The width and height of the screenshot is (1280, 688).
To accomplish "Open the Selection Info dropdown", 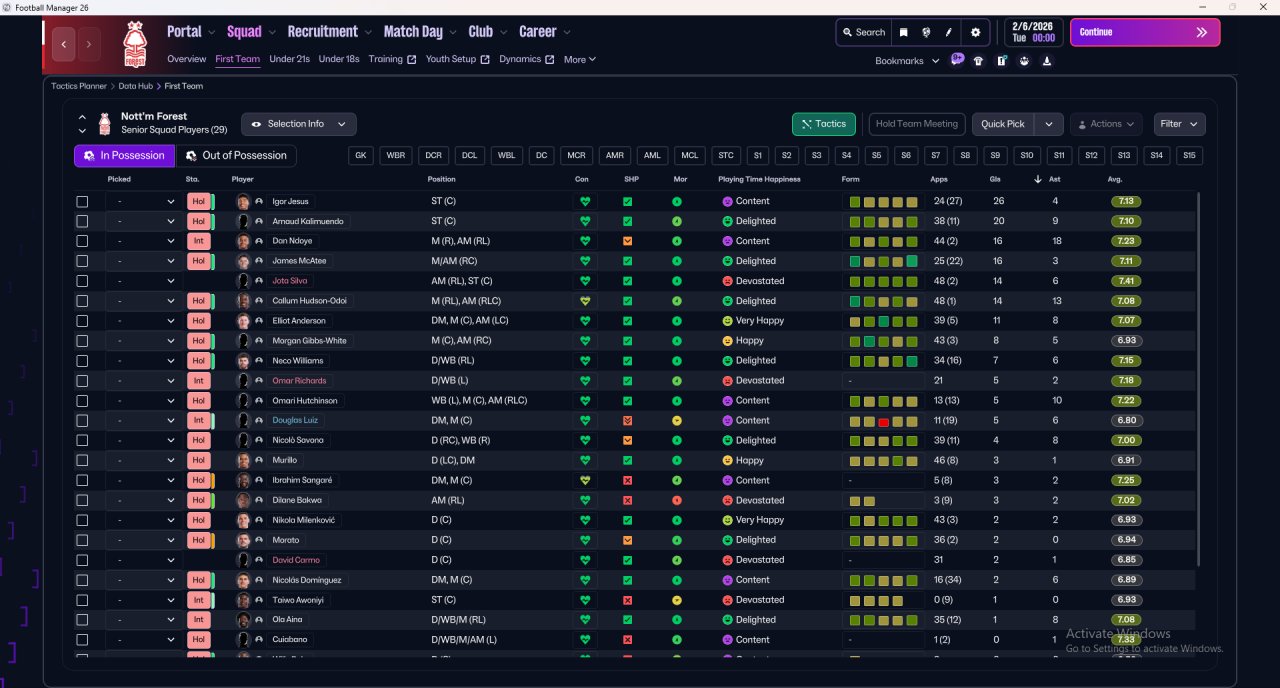I will coord(298,124).
